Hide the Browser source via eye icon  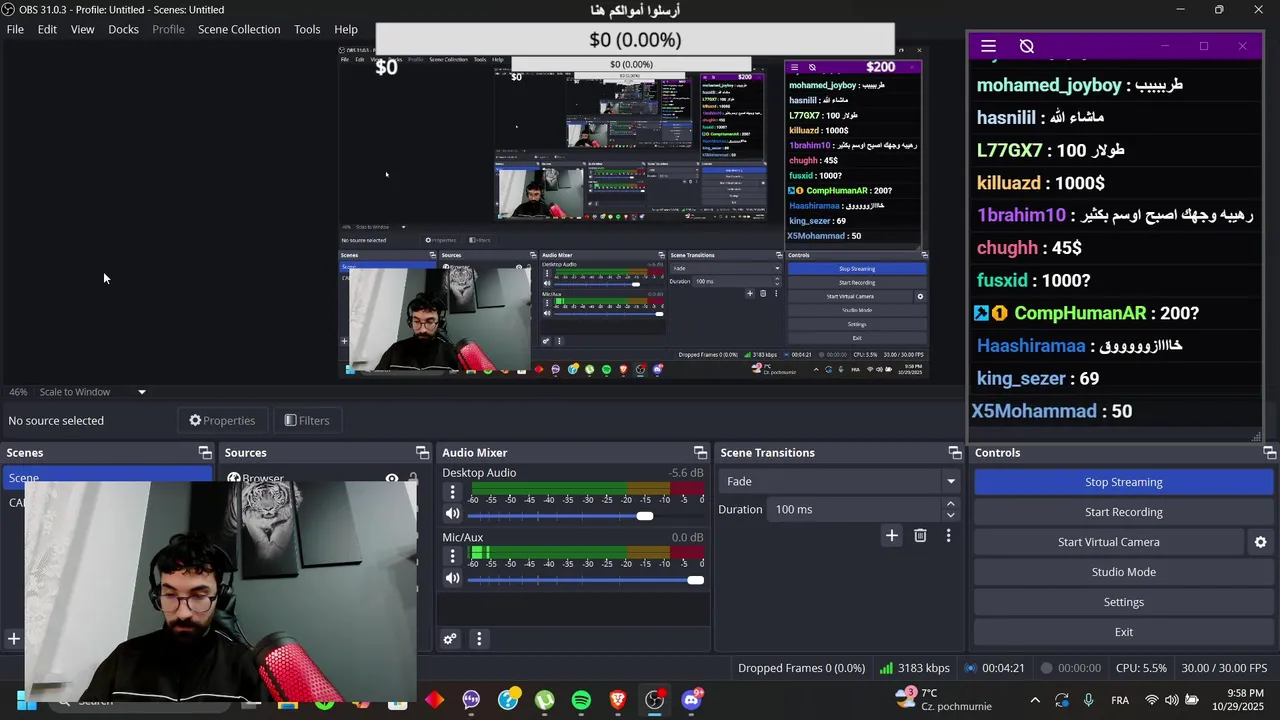[x=392, y=479]
